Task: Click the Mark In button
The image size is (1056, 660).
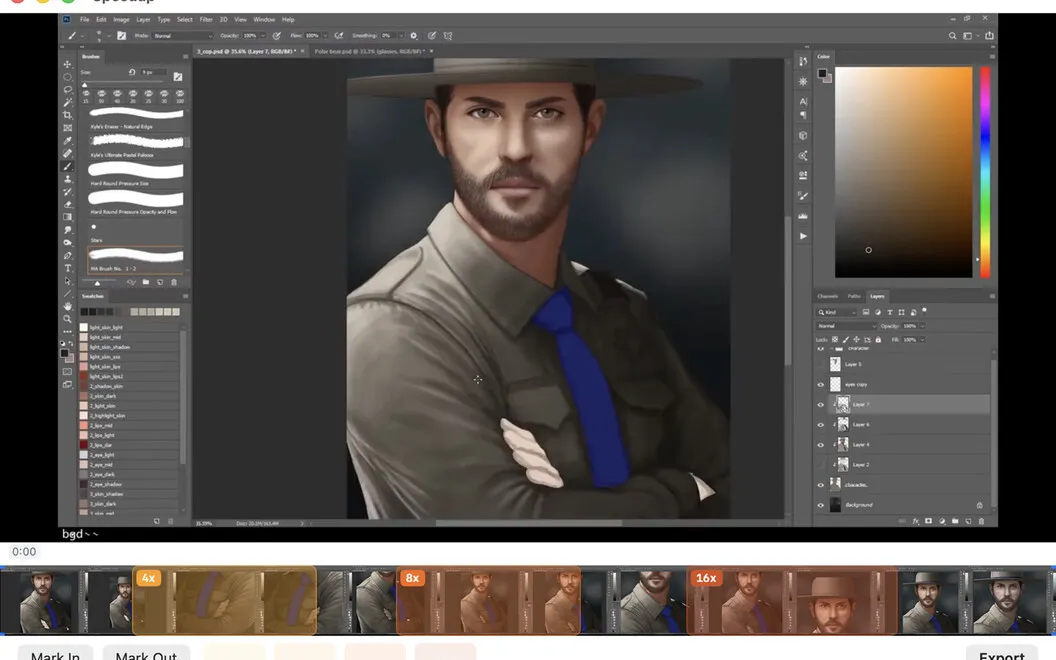Action: click(56, 655)
